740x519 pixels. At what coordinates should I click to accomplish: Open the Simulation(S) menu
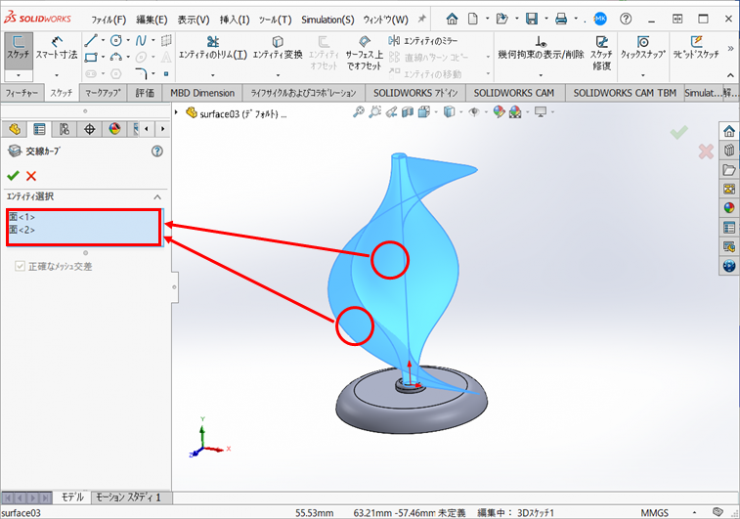click(327, 19)
